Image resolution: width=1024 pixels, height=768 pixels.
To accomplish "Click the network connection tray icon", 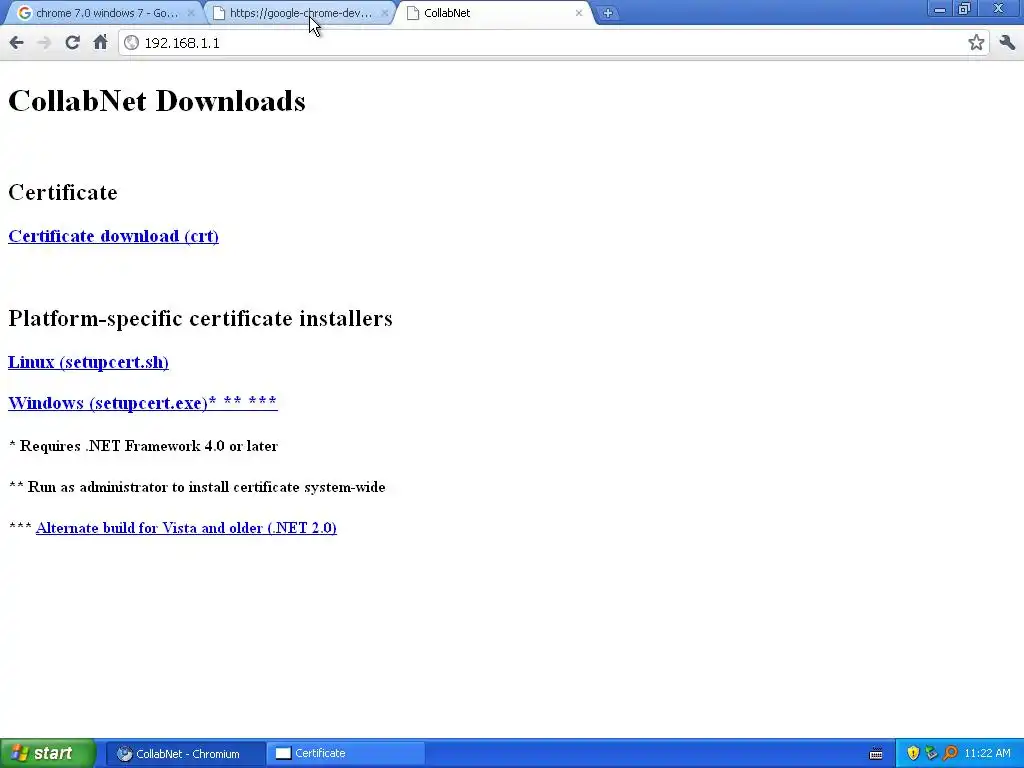I will pos(931,754).
